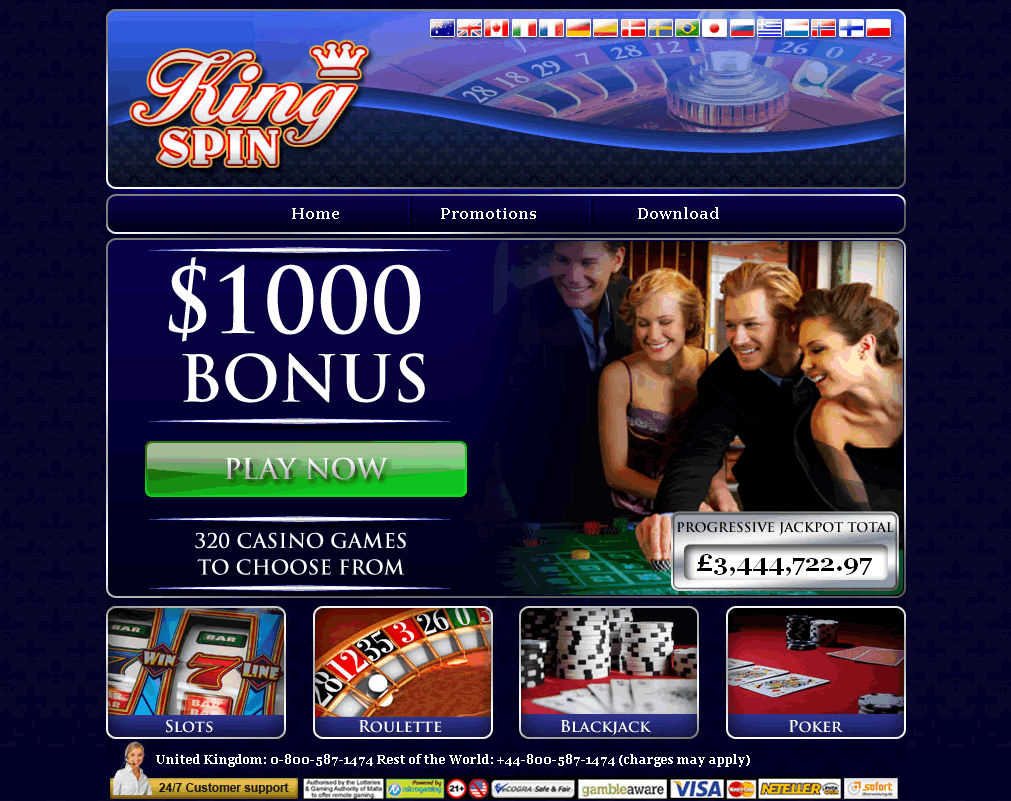Switch language using the Canadian flag
The height and width of the screenshot is (801, 1011).
click(x=496, y=28)
